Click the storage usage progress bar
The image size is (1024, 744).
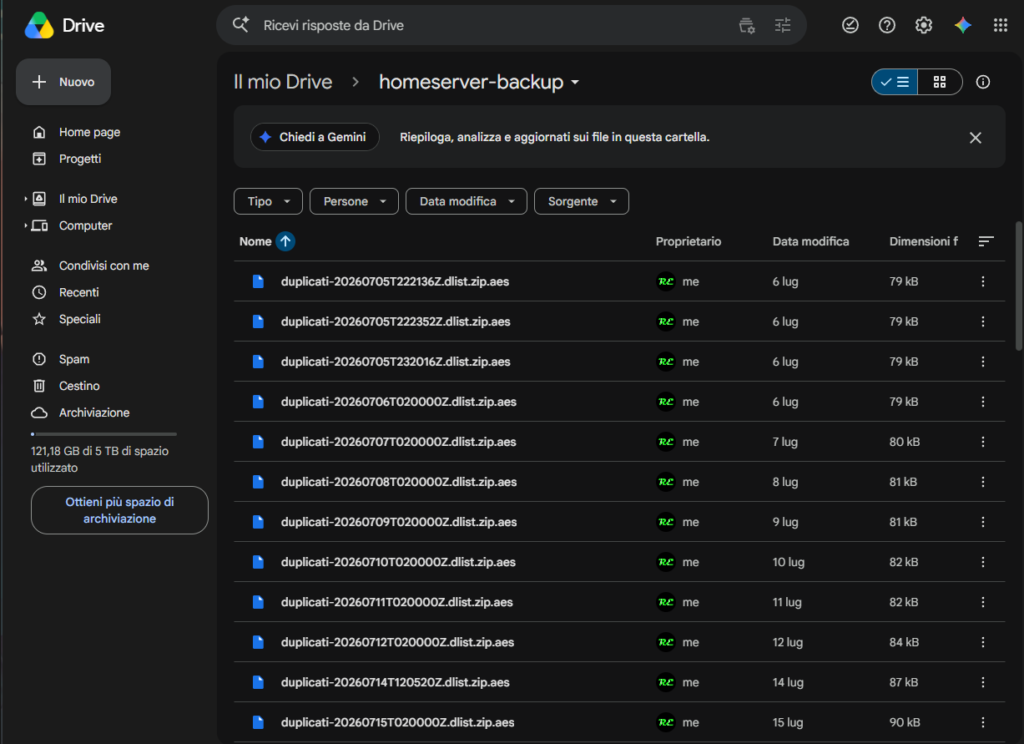[x=104, y=434]
